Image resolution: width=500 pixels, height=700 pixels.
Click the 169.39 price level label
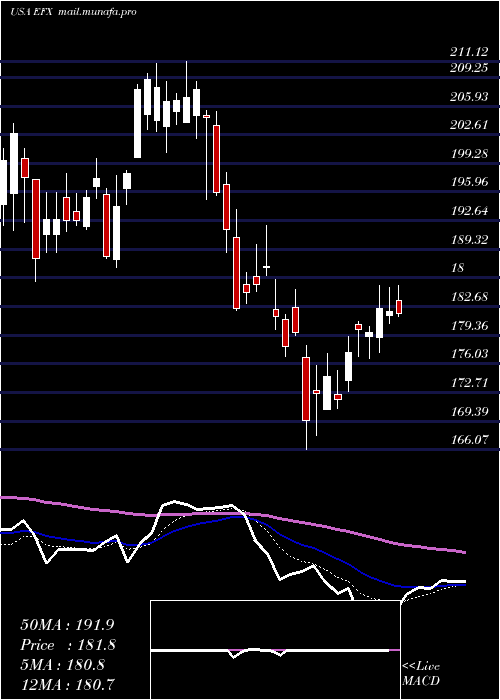(x=468, y=412)
